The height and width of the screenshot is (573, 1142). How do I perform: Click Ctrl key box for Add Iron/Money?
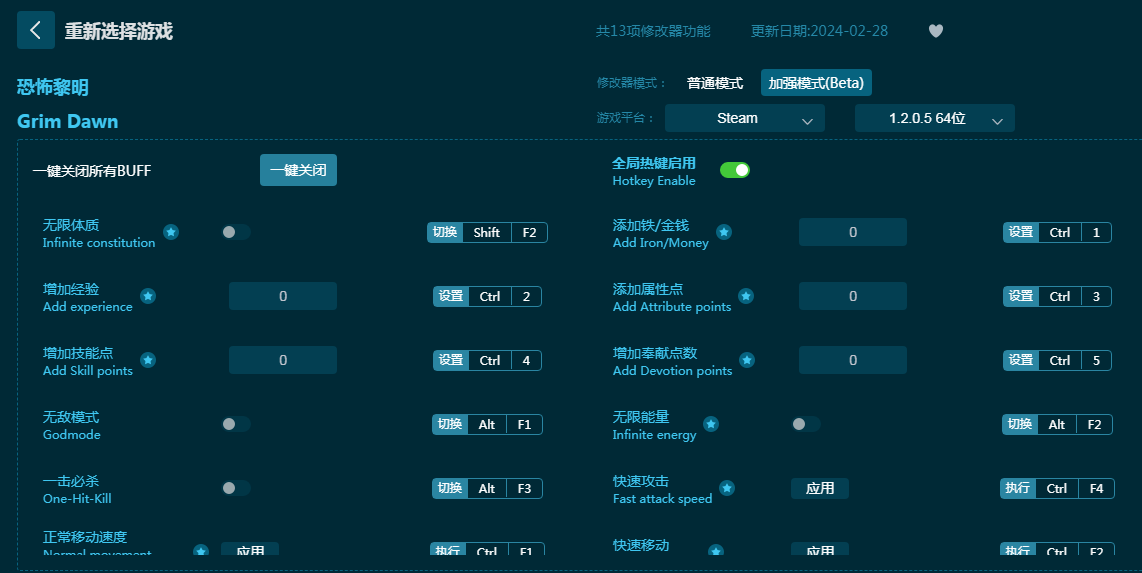point(1060,232)
